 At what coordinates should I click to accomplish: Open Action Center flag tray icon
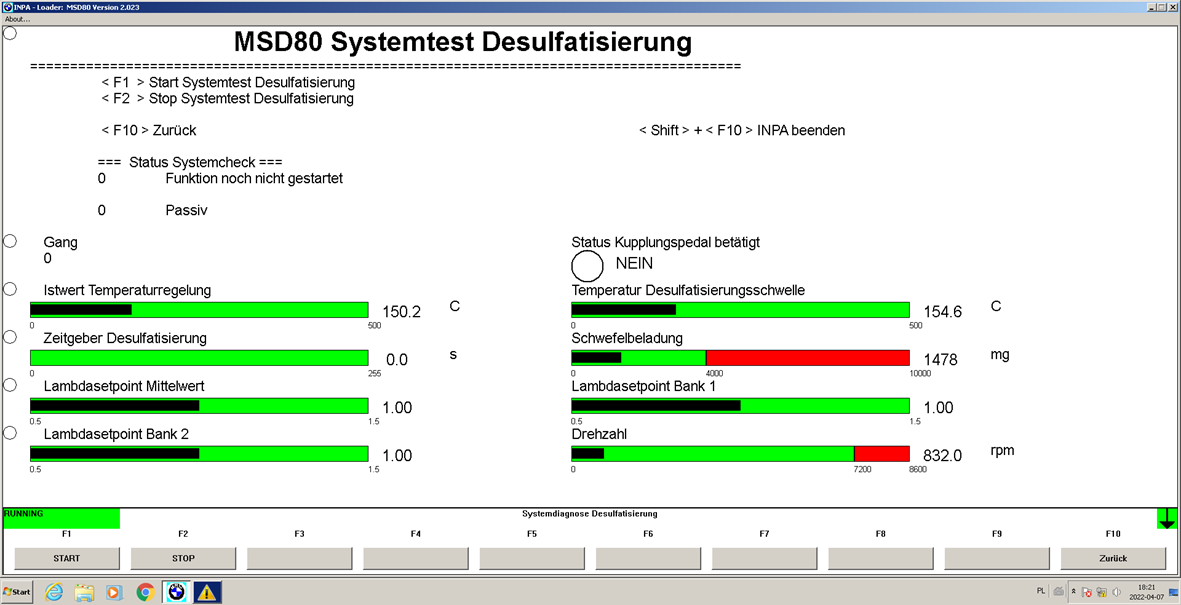pyautogui.click(x=1088, y=592)
